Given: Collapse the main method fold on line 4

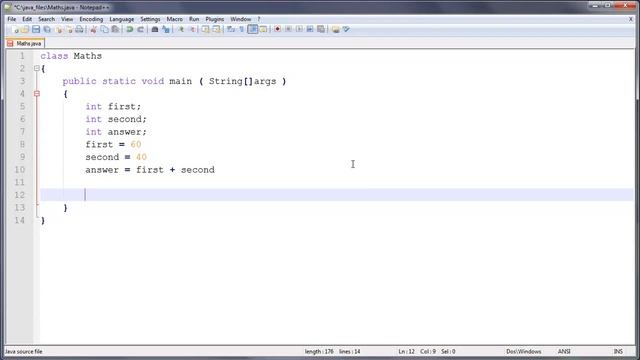Looking at the screenshot, I should [37, 94].
